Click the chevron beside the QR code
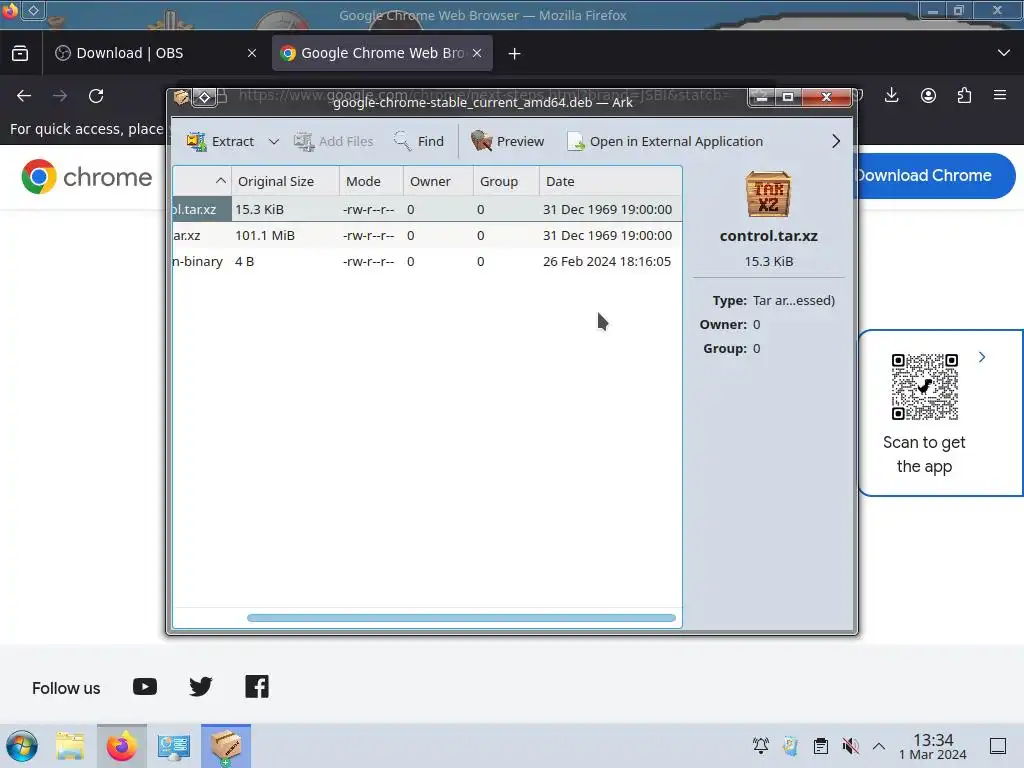Image resolution: width=1024 pixels, height=768 pixels. (x=982, y=357)
